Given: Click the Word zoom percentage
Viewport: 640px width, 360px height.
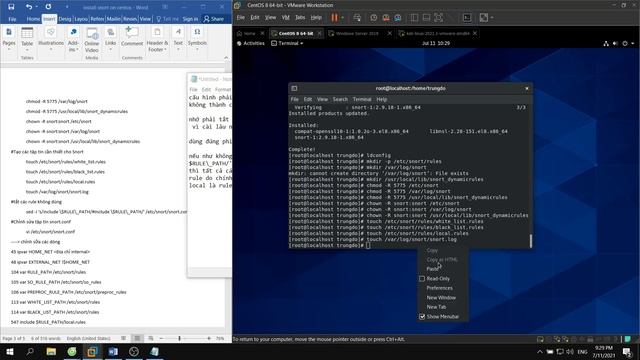Looking at the screenshot, I should click(220, 338).
